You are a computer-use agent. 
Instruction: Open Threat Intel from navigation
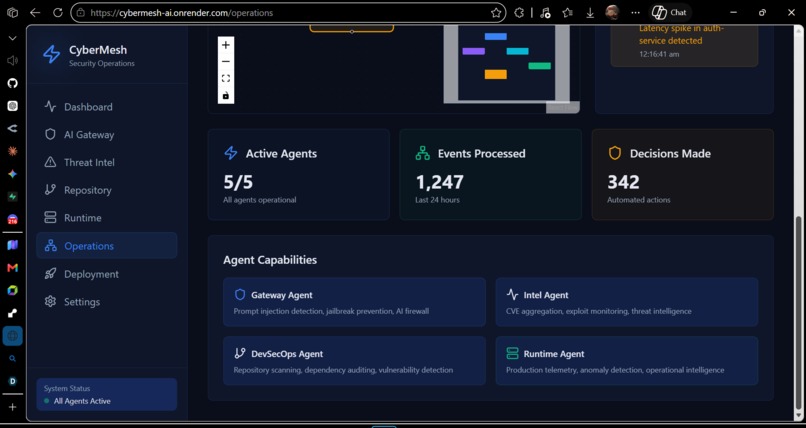pos(106,162)
